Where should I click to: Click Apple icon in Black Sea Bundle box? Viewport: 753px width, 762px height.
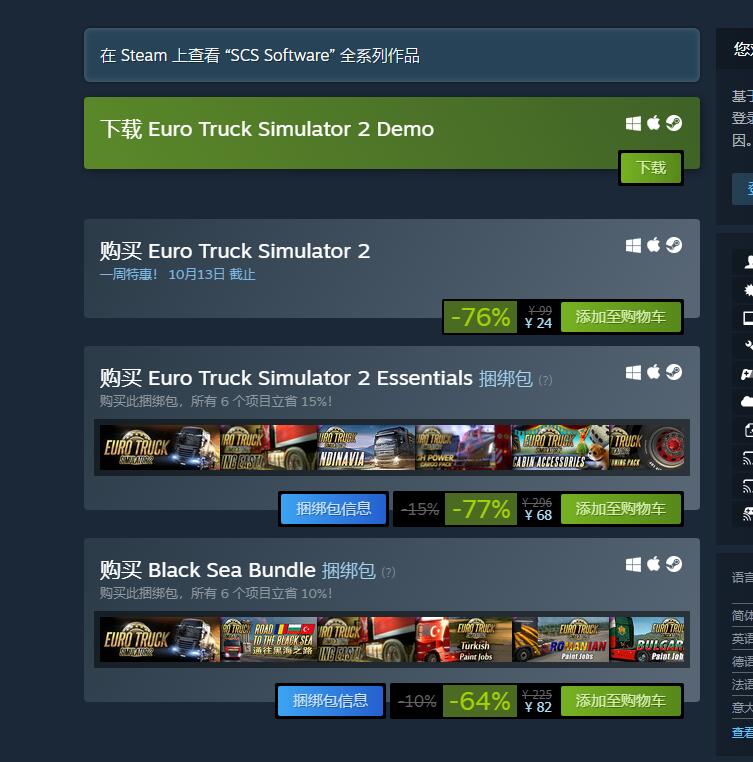[653, 564]
